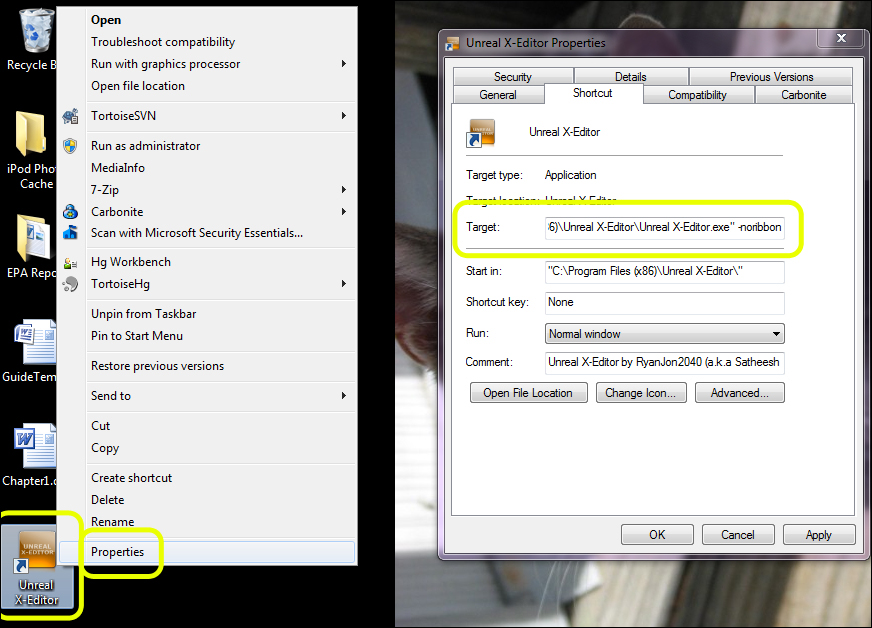Expand the Run window mode dropdown
The width and height of the screenshot is (872, 628).
[776, 334]
